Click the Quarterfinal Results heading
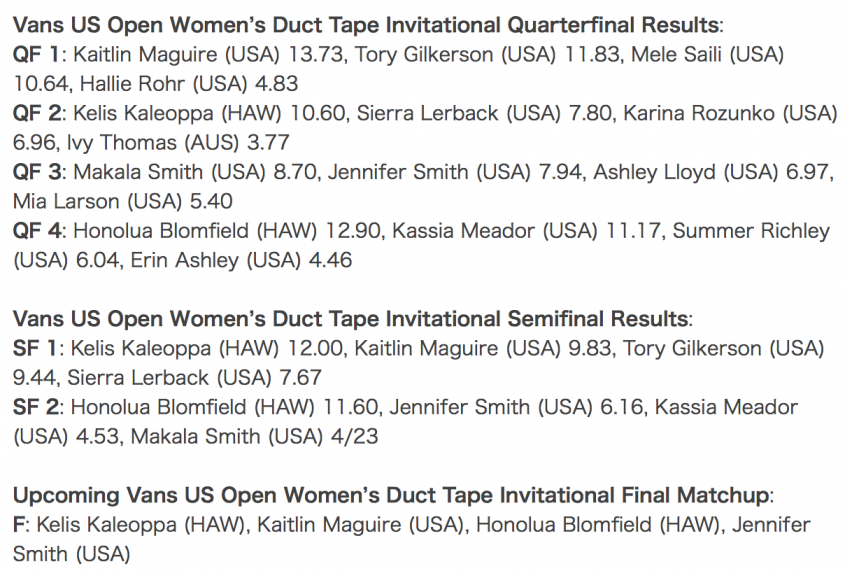The width and height of the screenshot is (845, 571). click(x=368, y=25)
